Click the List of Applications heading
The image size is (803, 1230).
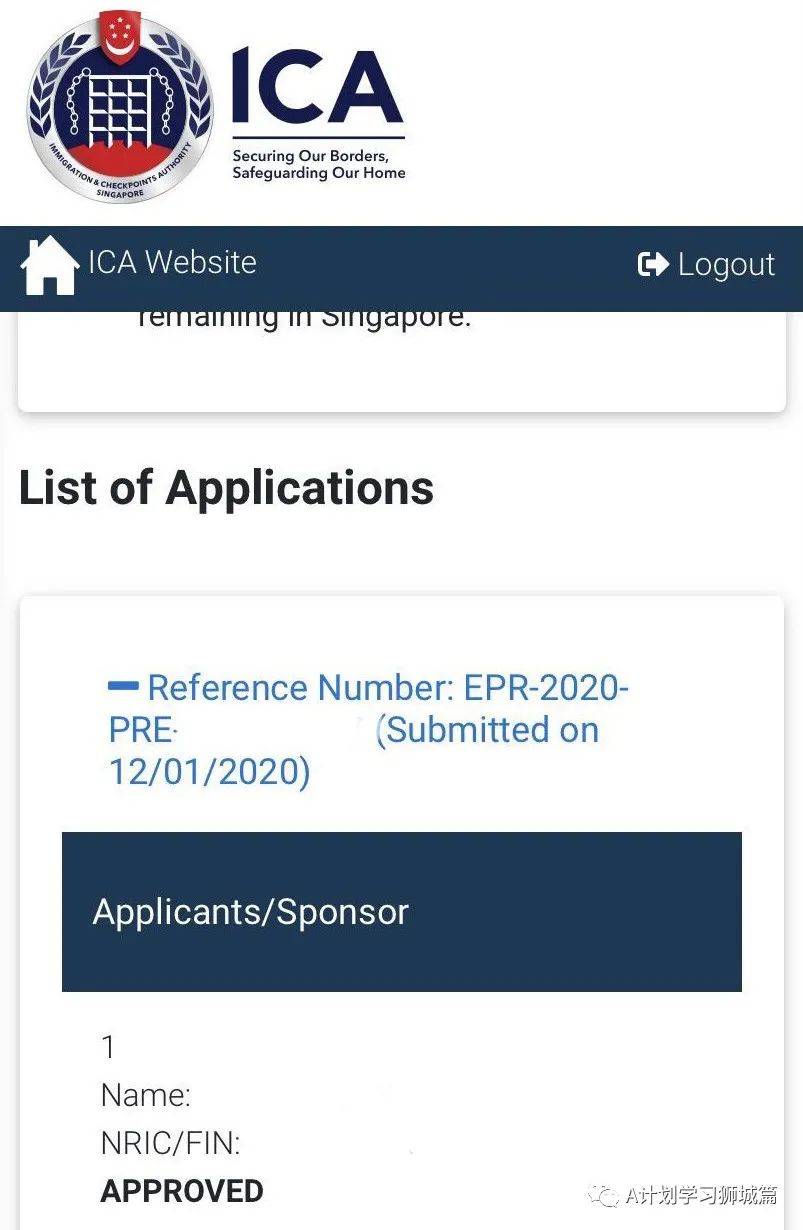[226, 488]
